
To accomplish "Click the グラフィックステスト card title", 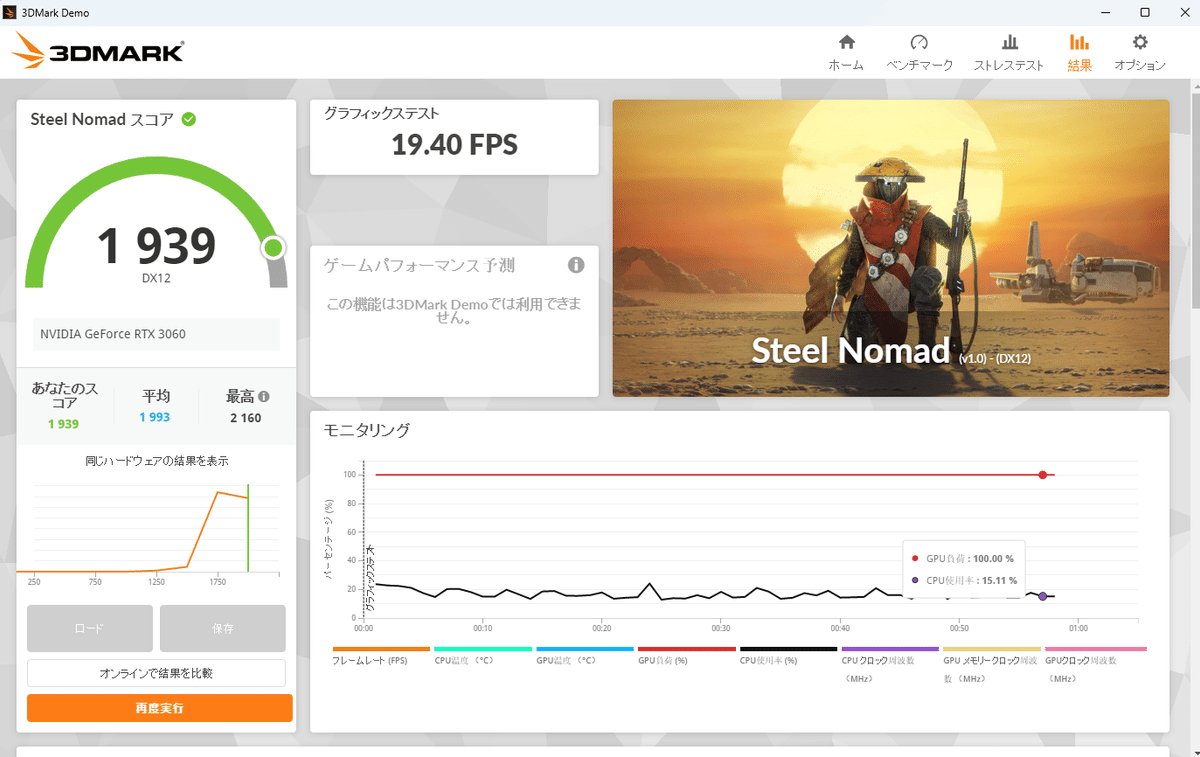I will click(x=381, y=114).
